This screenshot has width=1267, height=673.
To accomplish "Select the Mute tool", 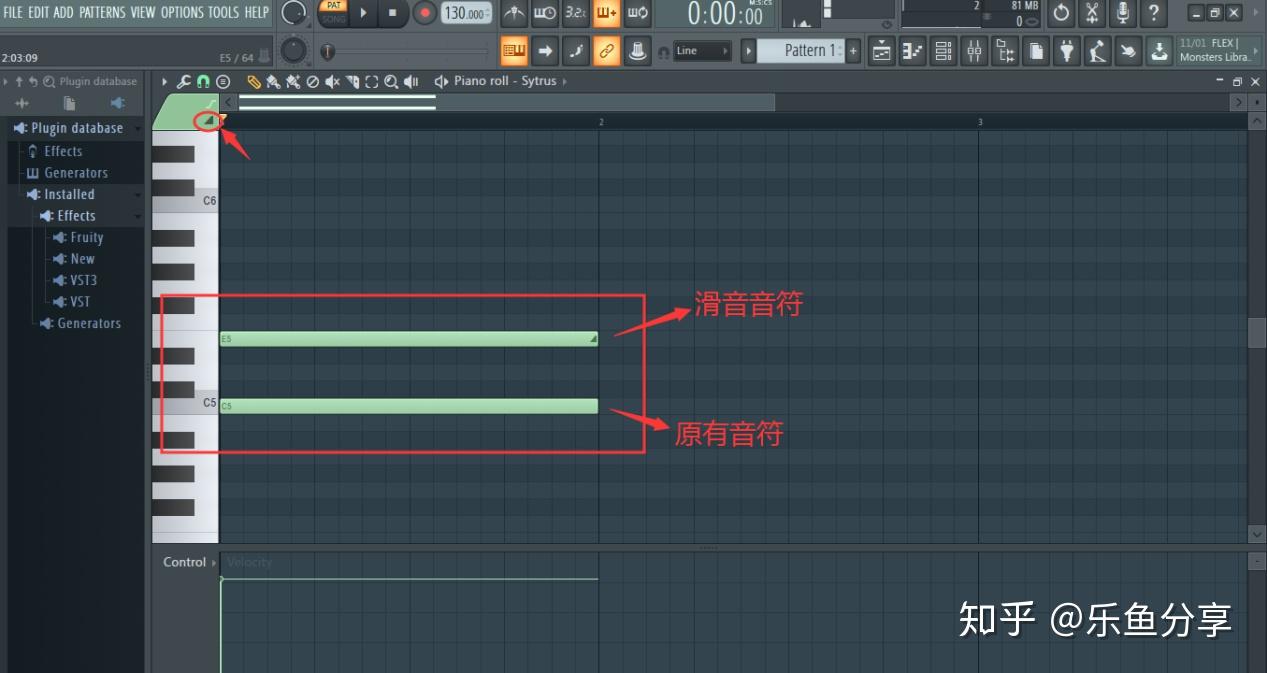I will (332, 81).
